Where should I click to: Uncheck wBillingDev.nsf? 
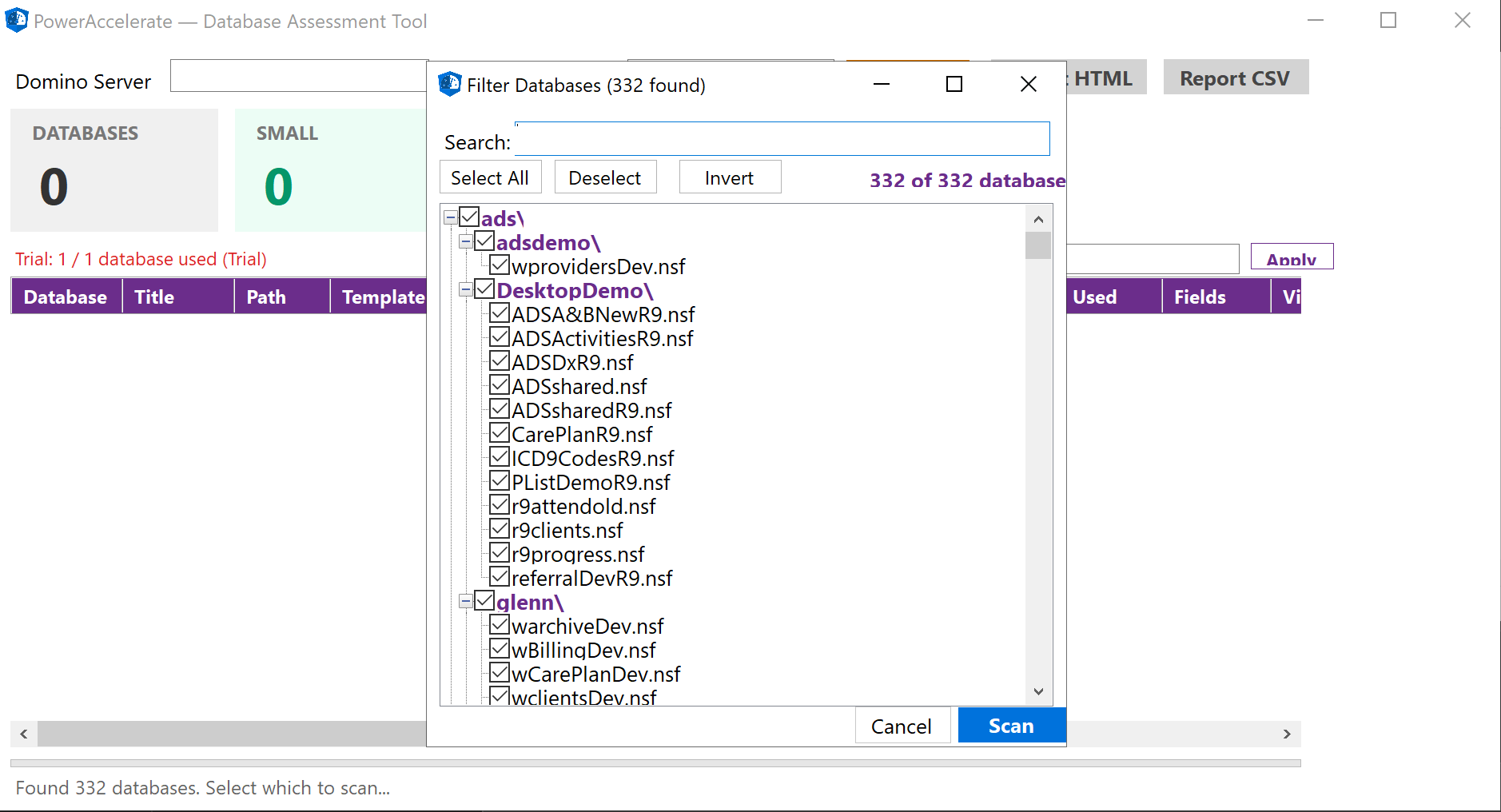(x=499, y=648)
